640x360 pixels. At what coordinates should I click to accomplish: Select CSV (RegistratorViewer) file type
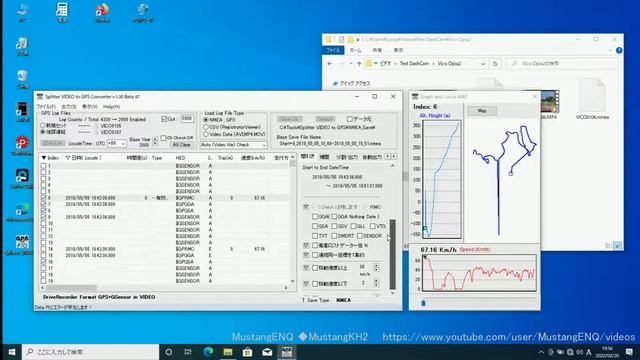click(x=206, y=127)
